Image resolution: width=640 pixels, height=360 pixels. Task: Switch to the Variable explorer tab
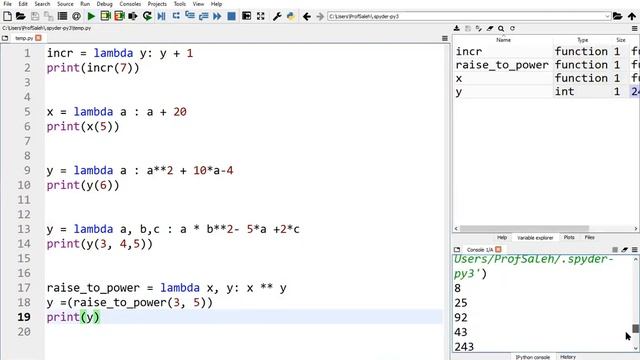[535, 238]
